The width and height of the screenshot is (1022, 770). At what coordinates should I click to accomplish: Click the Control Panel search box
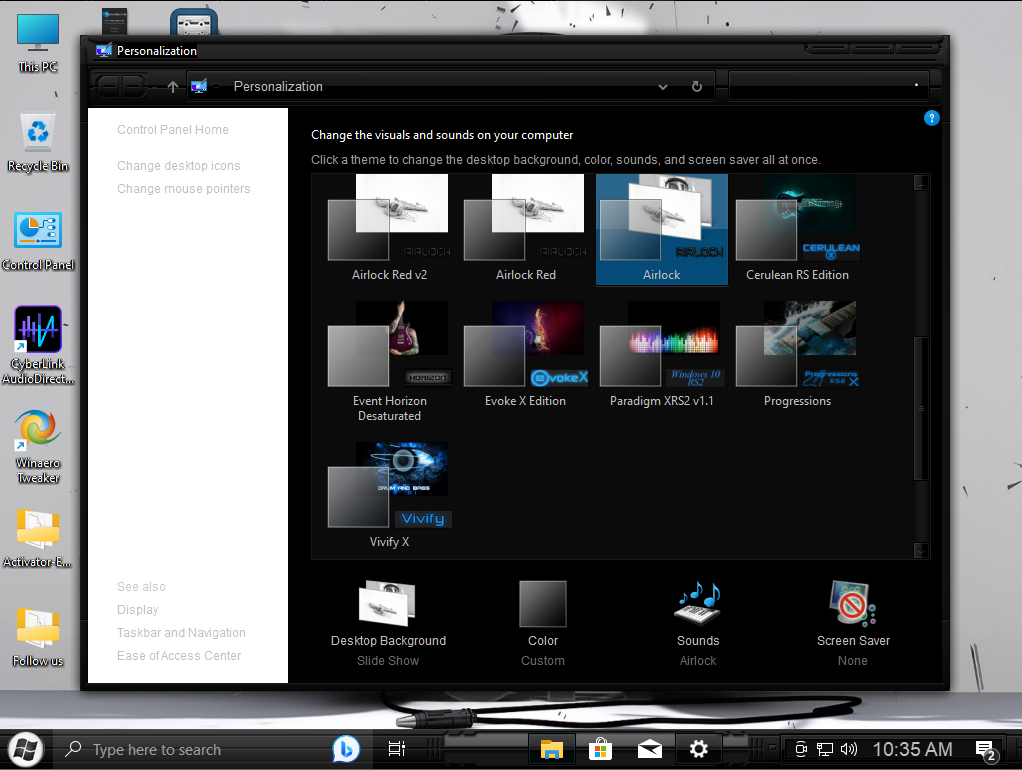click(828, 86)
